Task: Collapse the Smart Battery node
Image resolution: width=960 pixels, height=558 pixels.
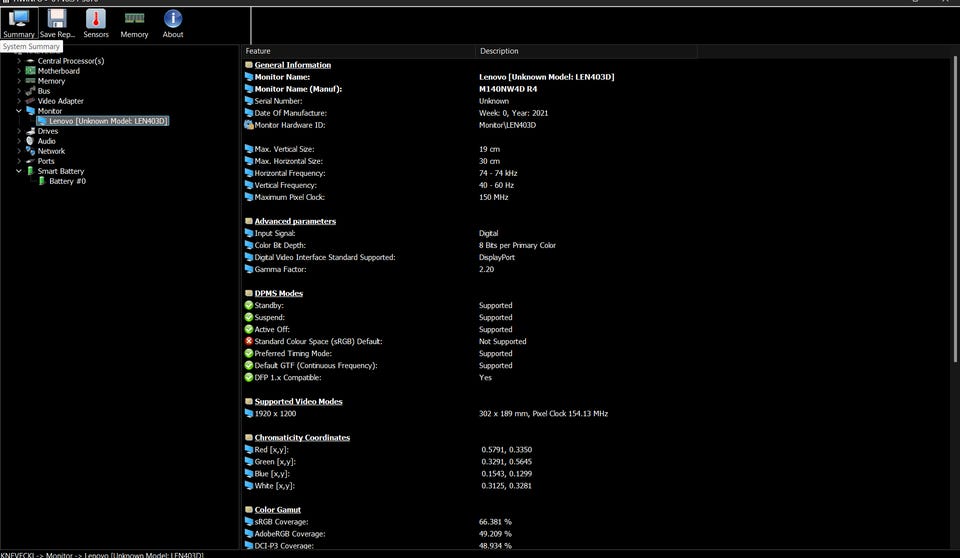Action: click(x=19, y=171)
